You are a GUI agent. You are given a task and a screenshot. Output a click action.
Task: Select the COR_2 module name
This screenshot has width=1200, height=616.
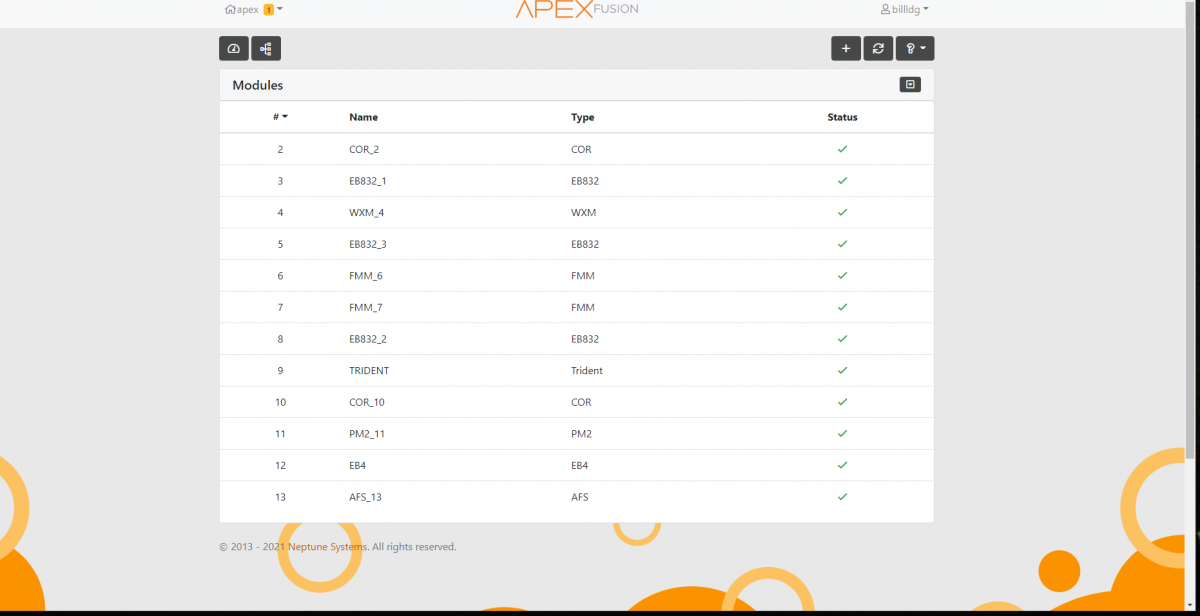point(364,149)
